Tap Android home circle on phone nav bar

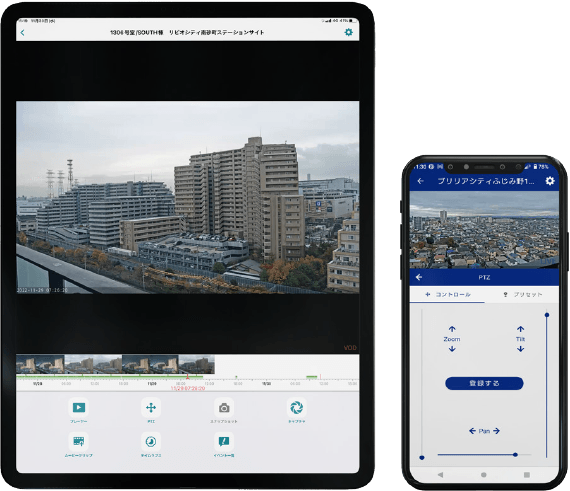(x=483, y=475)
